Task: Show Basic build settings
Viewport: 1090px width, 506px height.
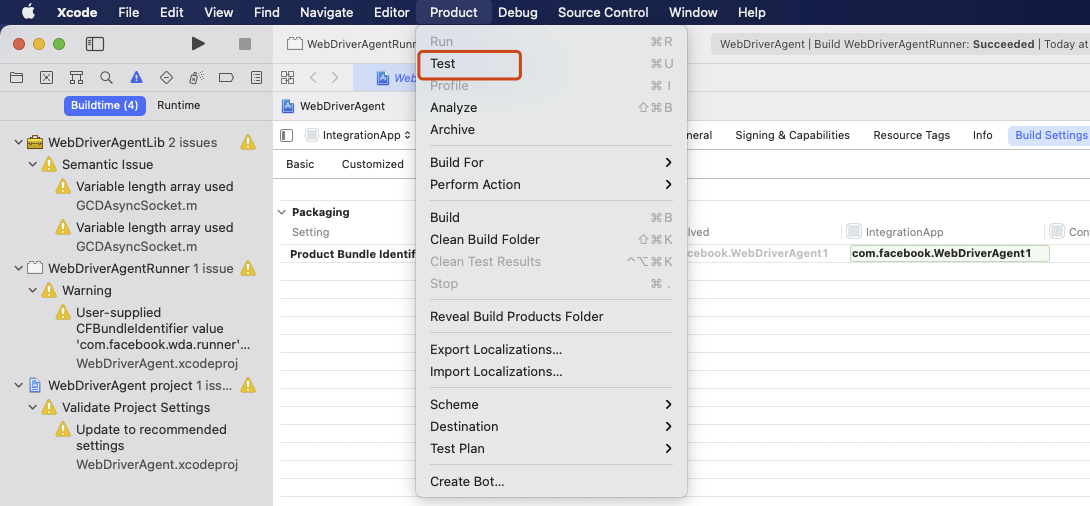Action: tap(300, 164)
